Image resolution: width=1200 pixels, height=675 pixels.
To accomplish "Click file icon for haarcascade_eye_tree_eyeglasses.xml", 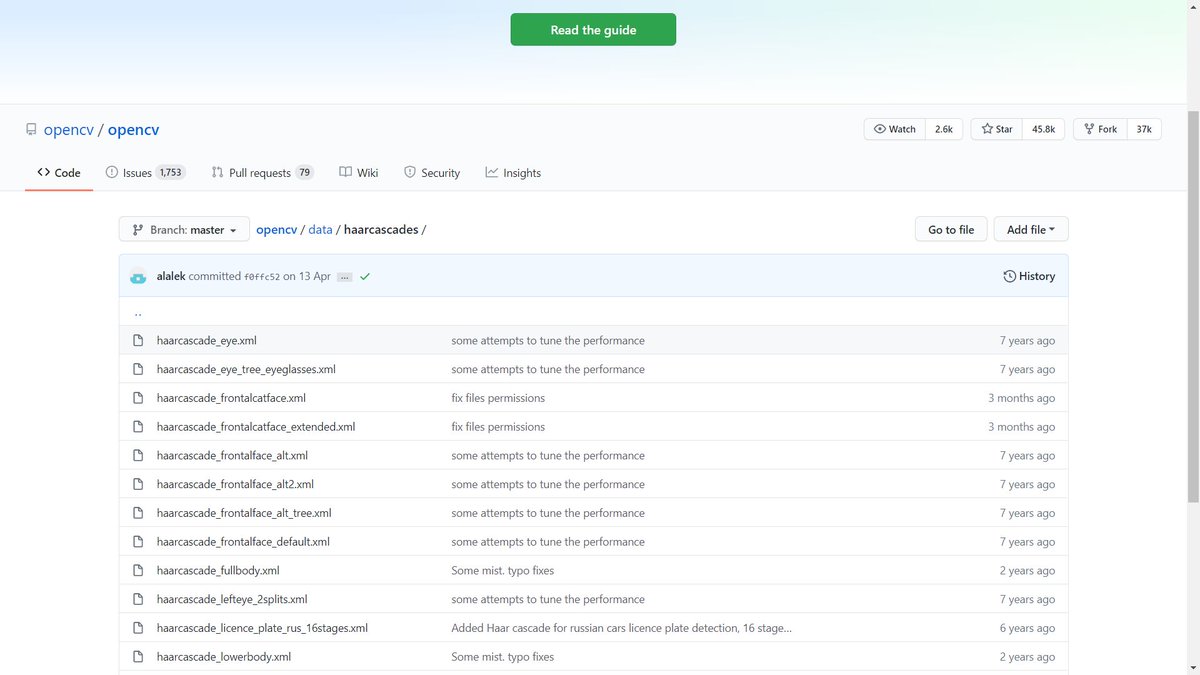I will tap(138, 370).
